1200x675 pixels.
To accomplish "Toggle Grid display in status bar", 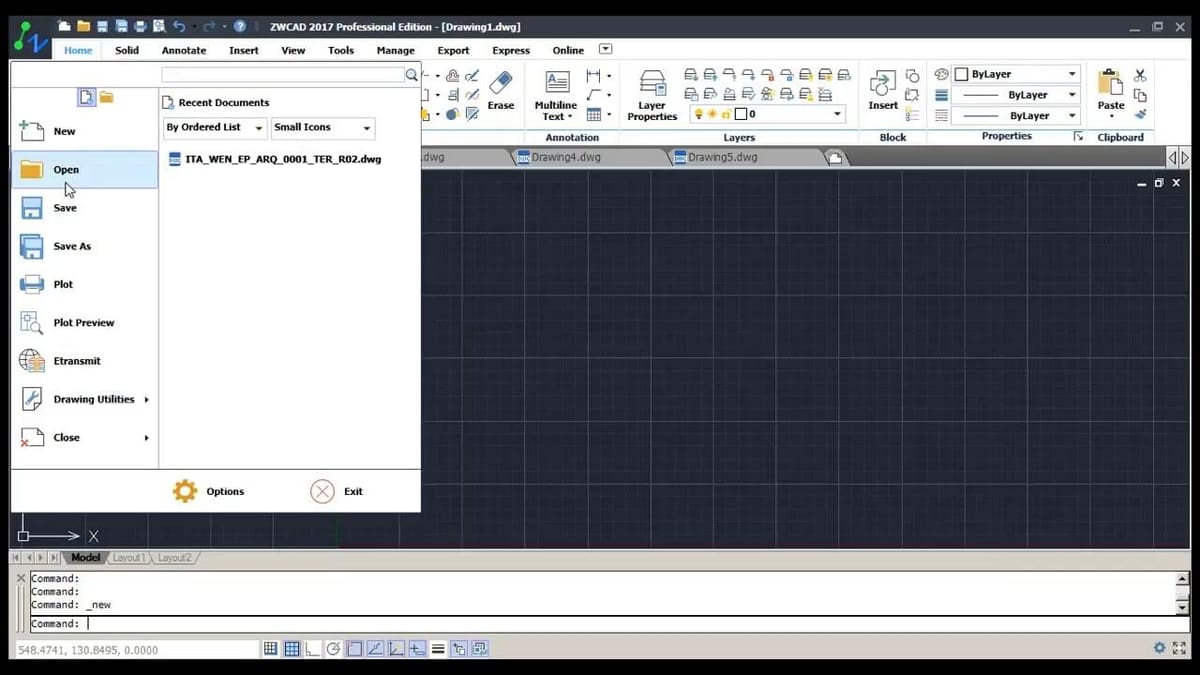I will 292,649.
